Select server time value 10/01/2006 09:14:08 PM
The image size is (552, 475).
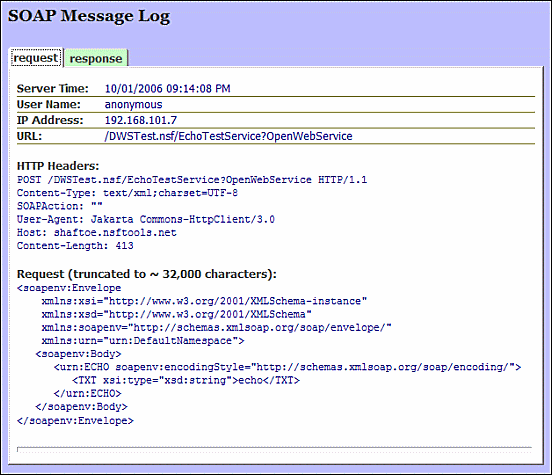tap(168, 88)
